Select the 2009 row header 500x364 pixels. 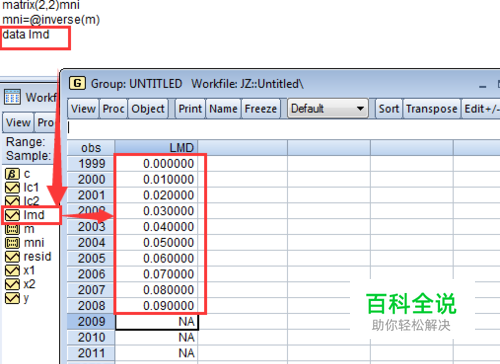click(91, 322)
